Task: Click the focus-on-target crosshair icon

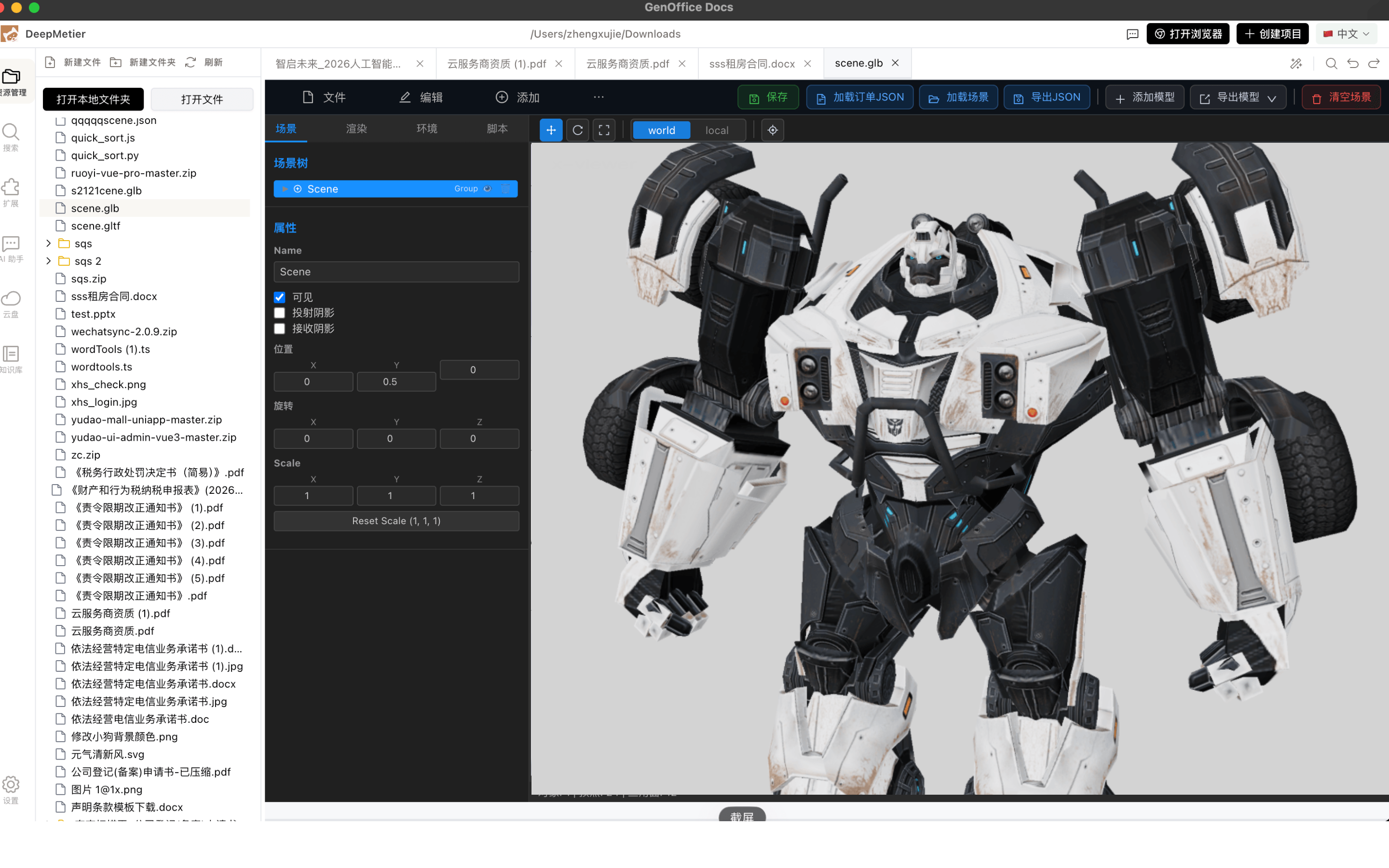Action: pyautogui.click(x=773, y=130)
